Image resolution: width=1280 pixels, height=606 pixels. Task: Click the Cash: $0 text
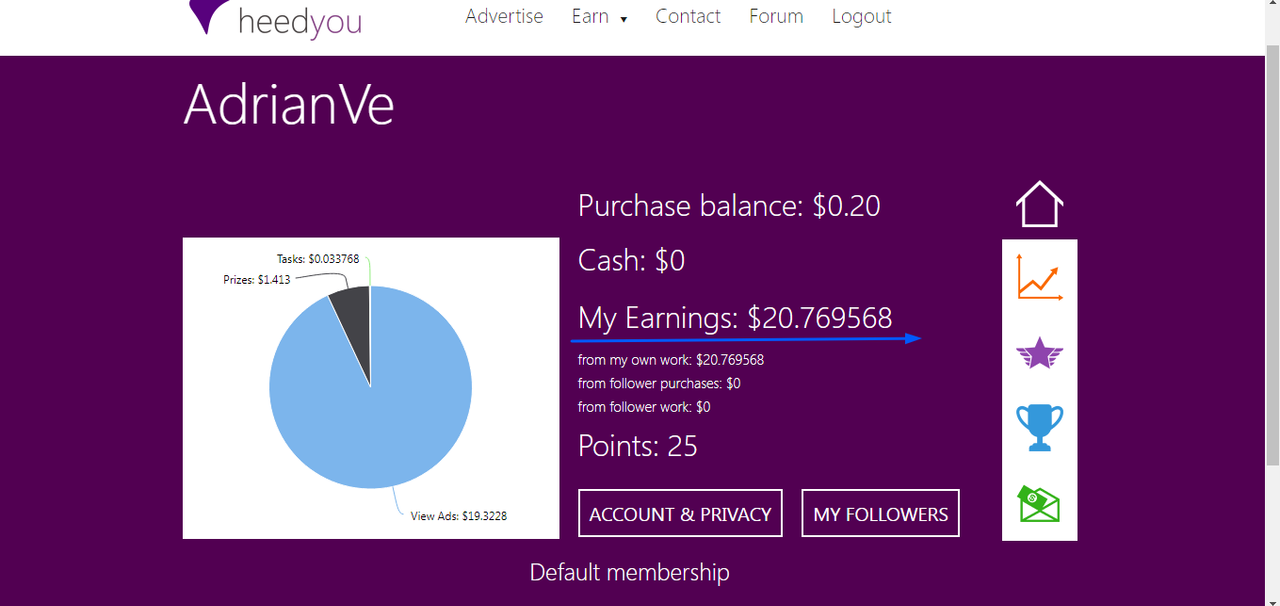click(631, 261)
